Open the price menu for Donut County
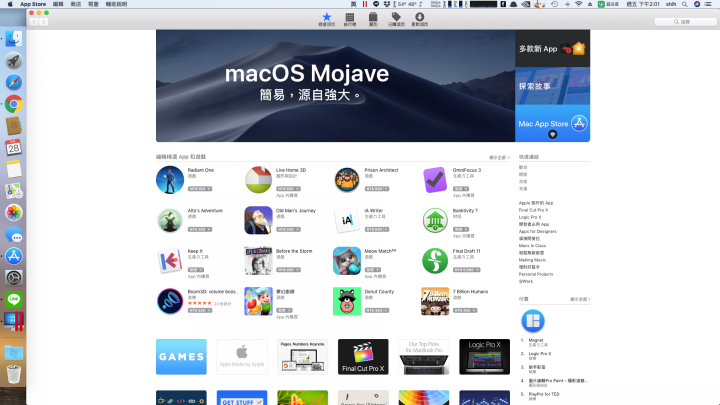The image size is (720, 405). pyautogui.click(x=377, y=310)
